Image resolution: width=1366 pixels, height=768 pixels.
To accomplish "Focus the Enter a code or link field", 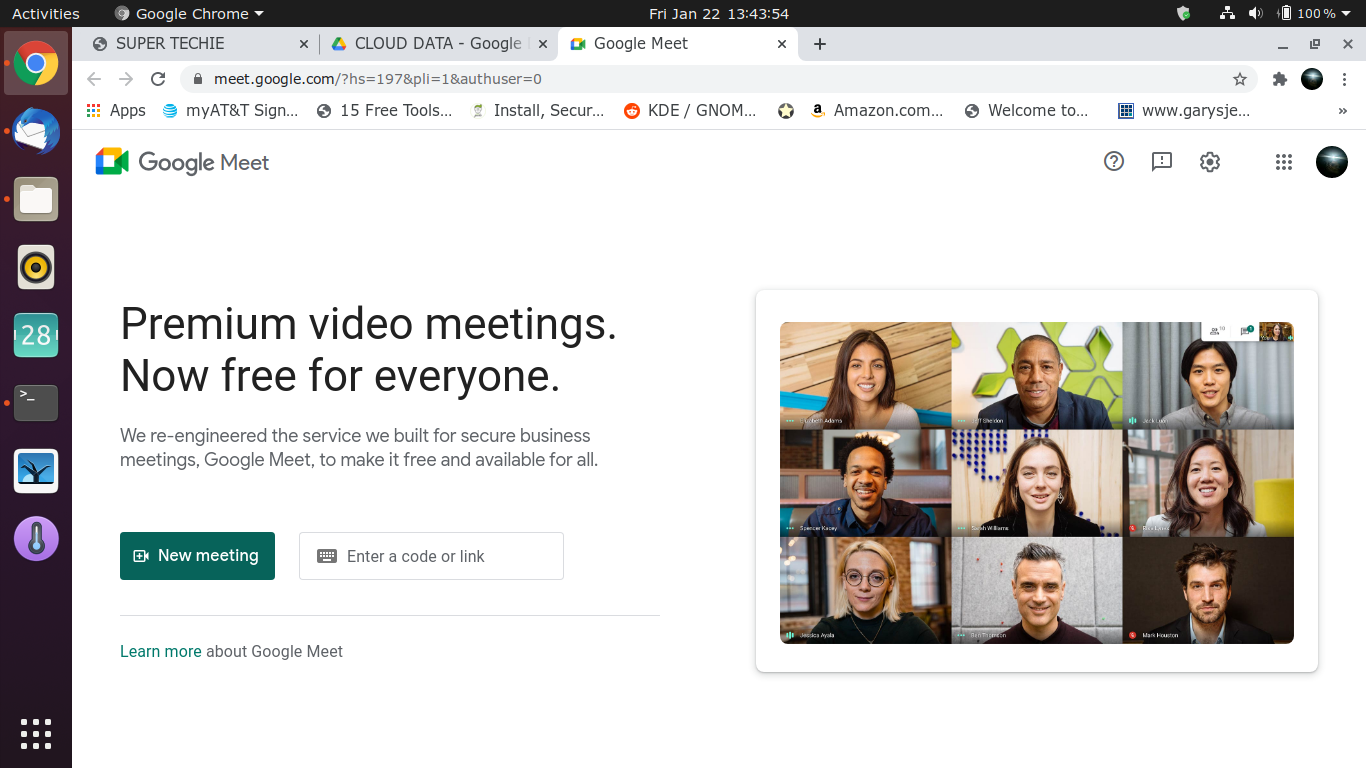I will 431,556.
